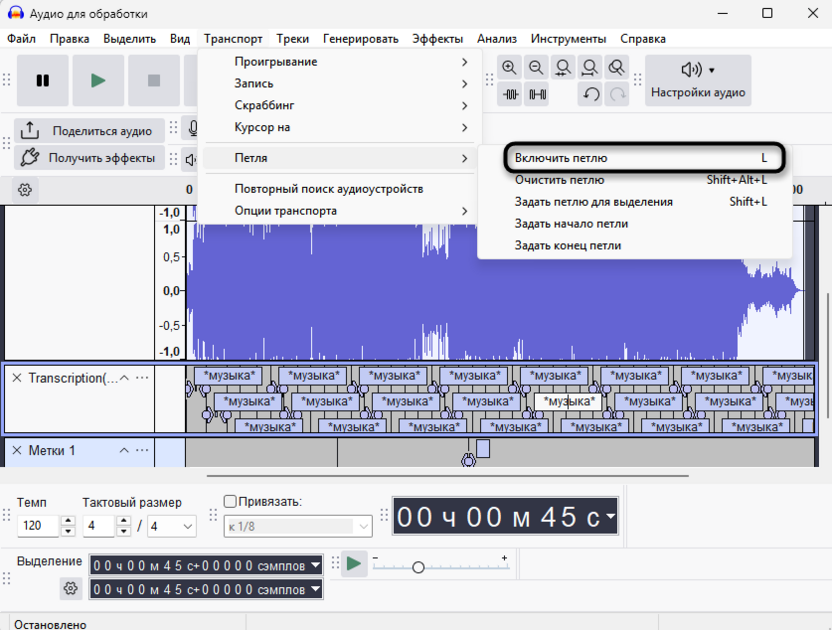Expand Курсор на submenu
Screen dimensions: 832x630
click(340, 127)
